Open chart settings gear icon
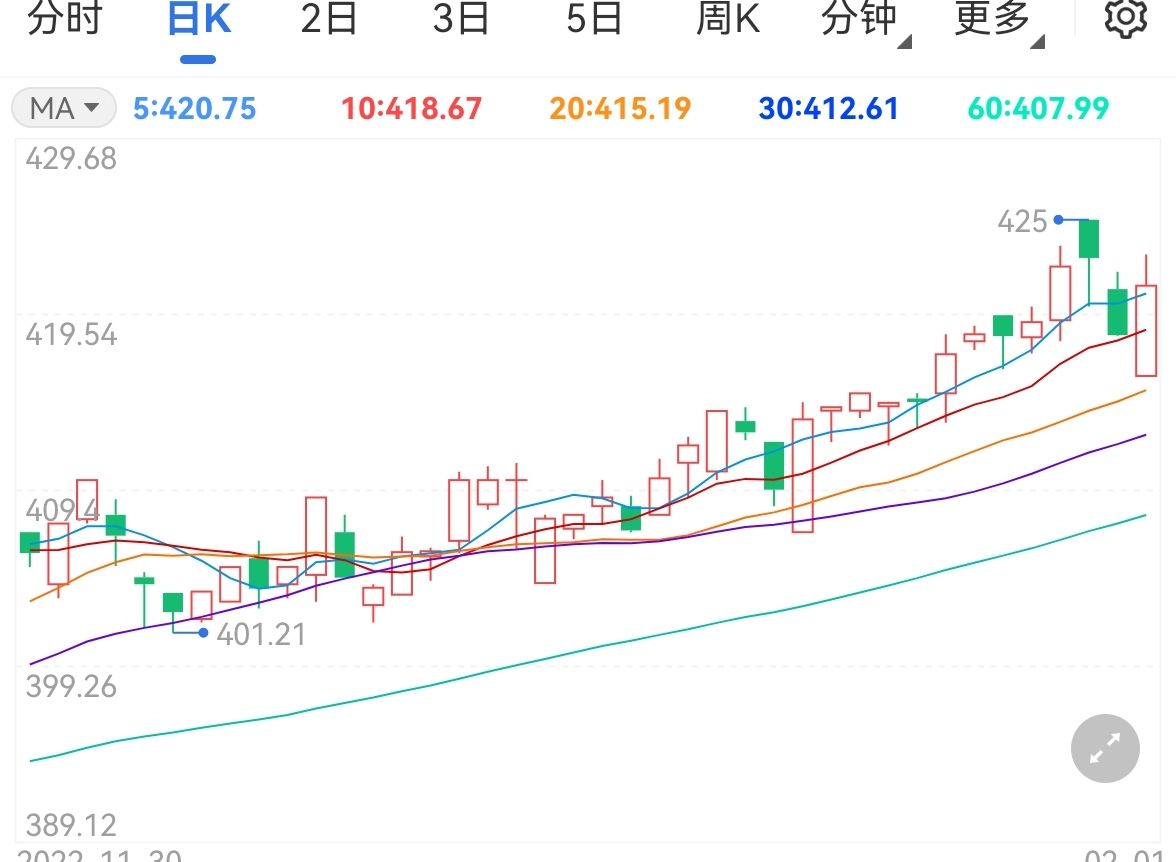This screenshot has width=1176, height=862. pos(1125,18)
